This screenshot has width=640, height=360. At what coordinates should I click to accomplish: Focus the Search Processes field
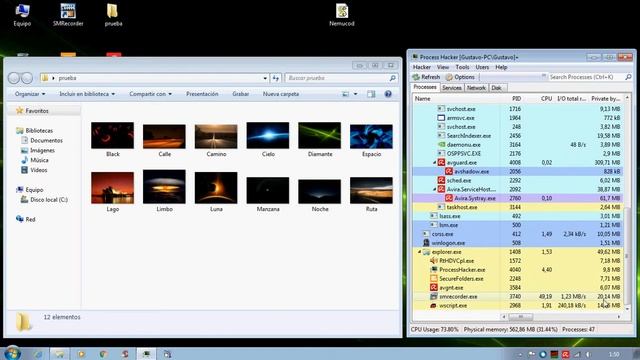[x=586, y=77]
